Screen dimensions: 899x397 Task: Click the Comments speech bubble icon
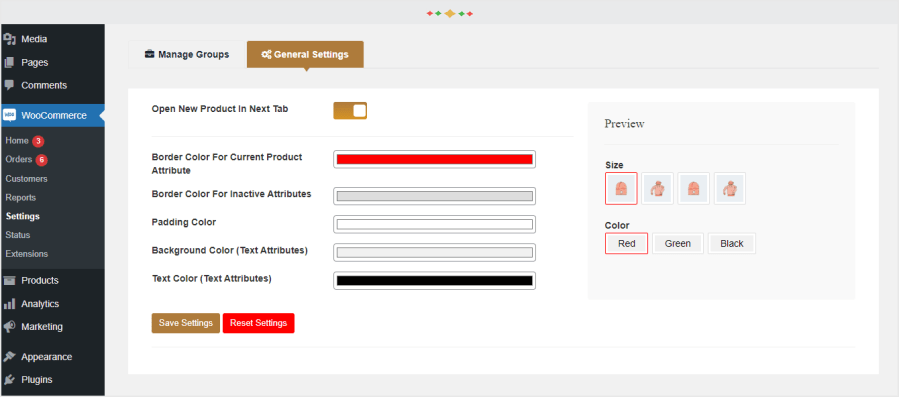pyautogui.click(x=9, y=85)
